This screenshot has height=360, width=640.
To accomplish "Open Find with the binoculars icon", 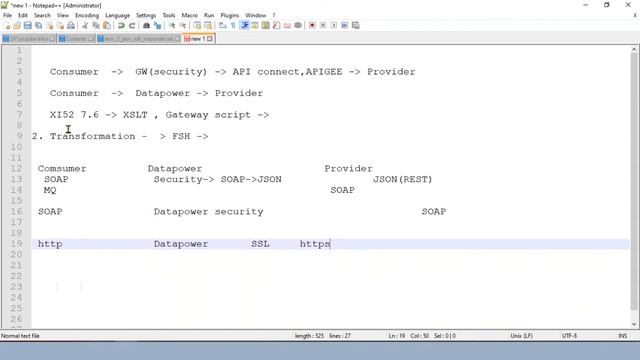I will 146,25.
